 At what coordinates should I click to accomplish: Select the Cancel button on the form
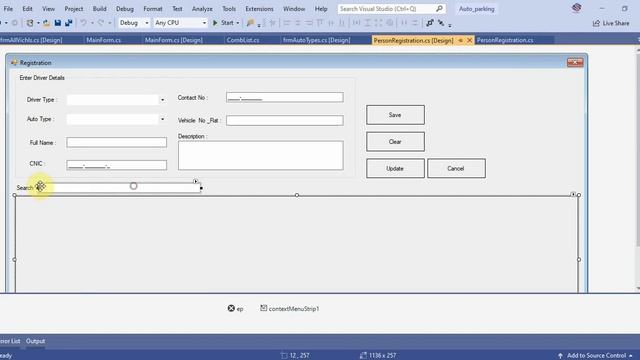point(456,169)
